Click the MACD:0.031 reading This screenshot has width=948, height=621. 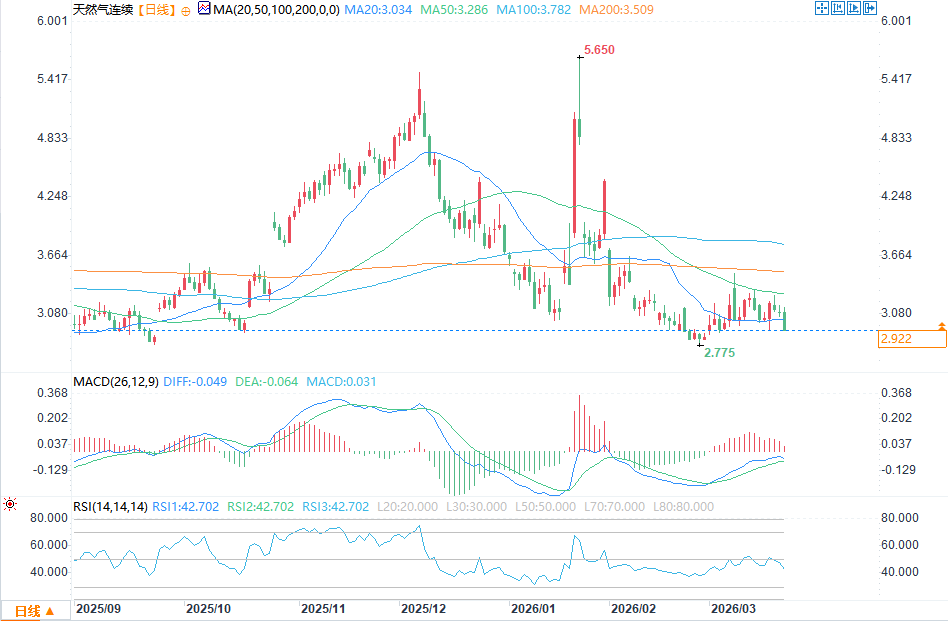point(342,382)
